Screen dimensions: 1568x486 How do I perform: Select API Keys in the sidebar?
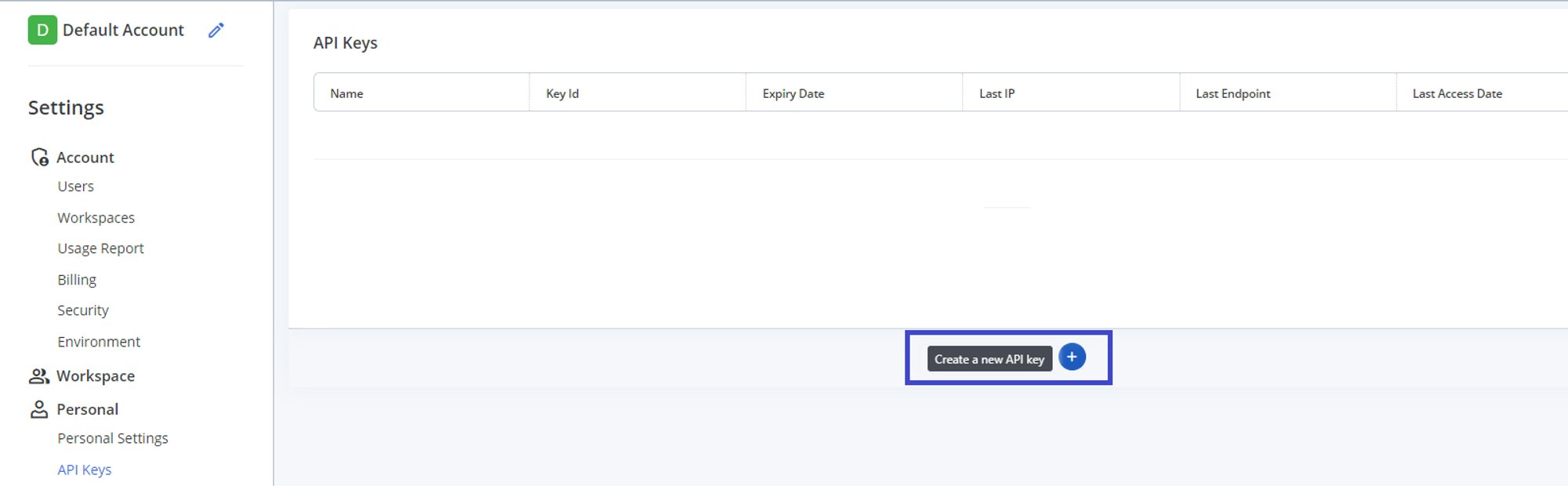[x=84, y=470]
